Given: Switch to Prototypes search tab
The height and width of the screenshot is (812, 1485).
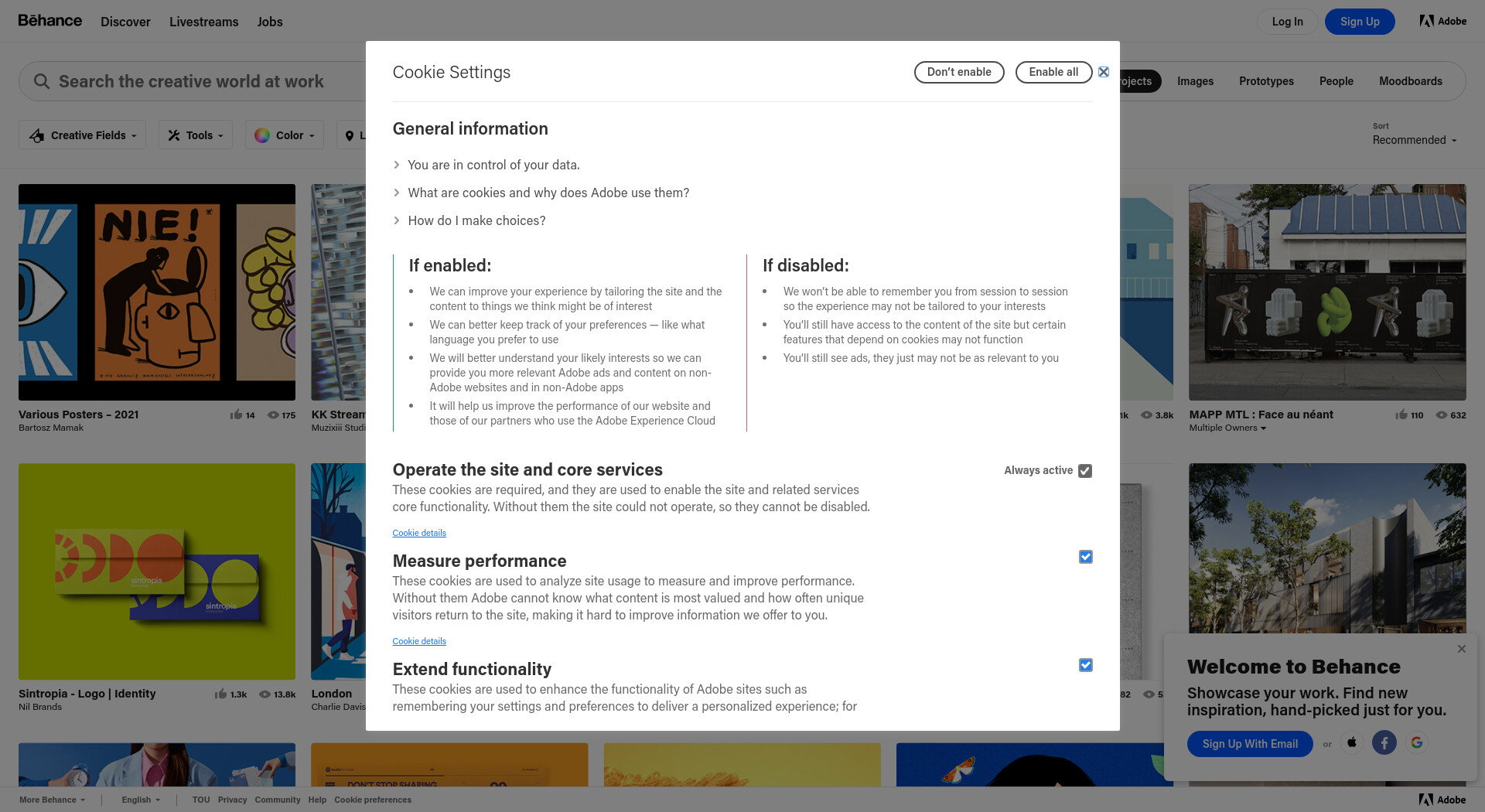Looking at the screenshot, I should 1266,81.
